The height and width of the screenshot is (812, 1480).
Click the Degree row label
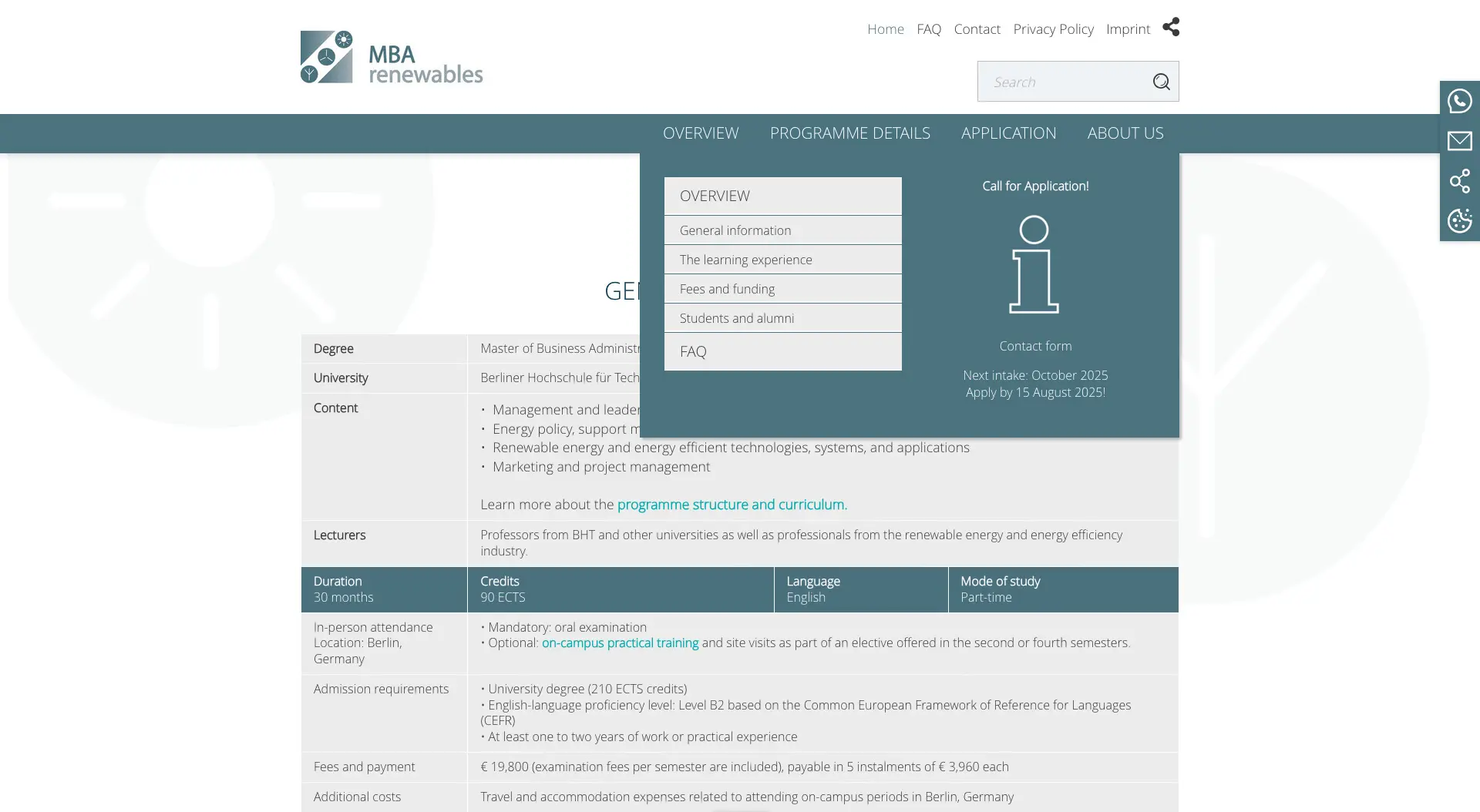[333, 348]
